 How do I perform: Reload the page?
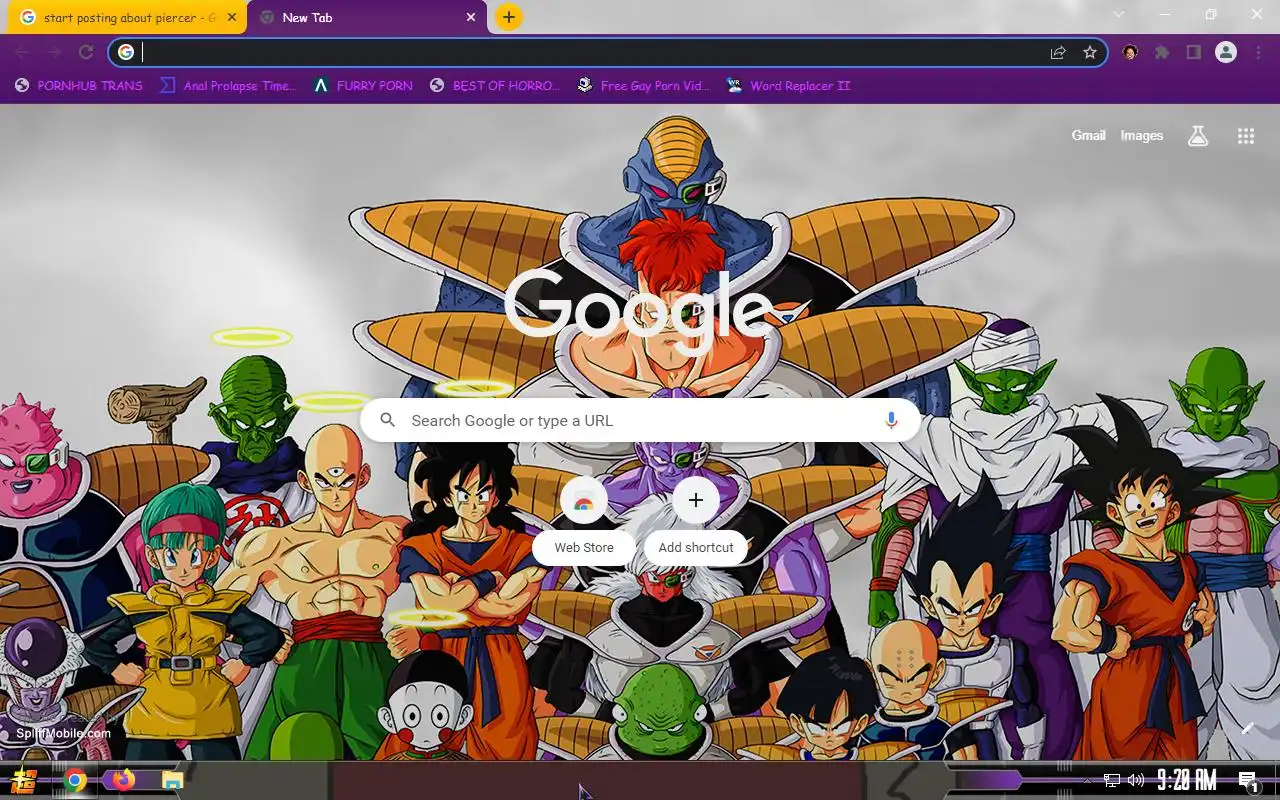pyautogui.click(x=86, y=52)
